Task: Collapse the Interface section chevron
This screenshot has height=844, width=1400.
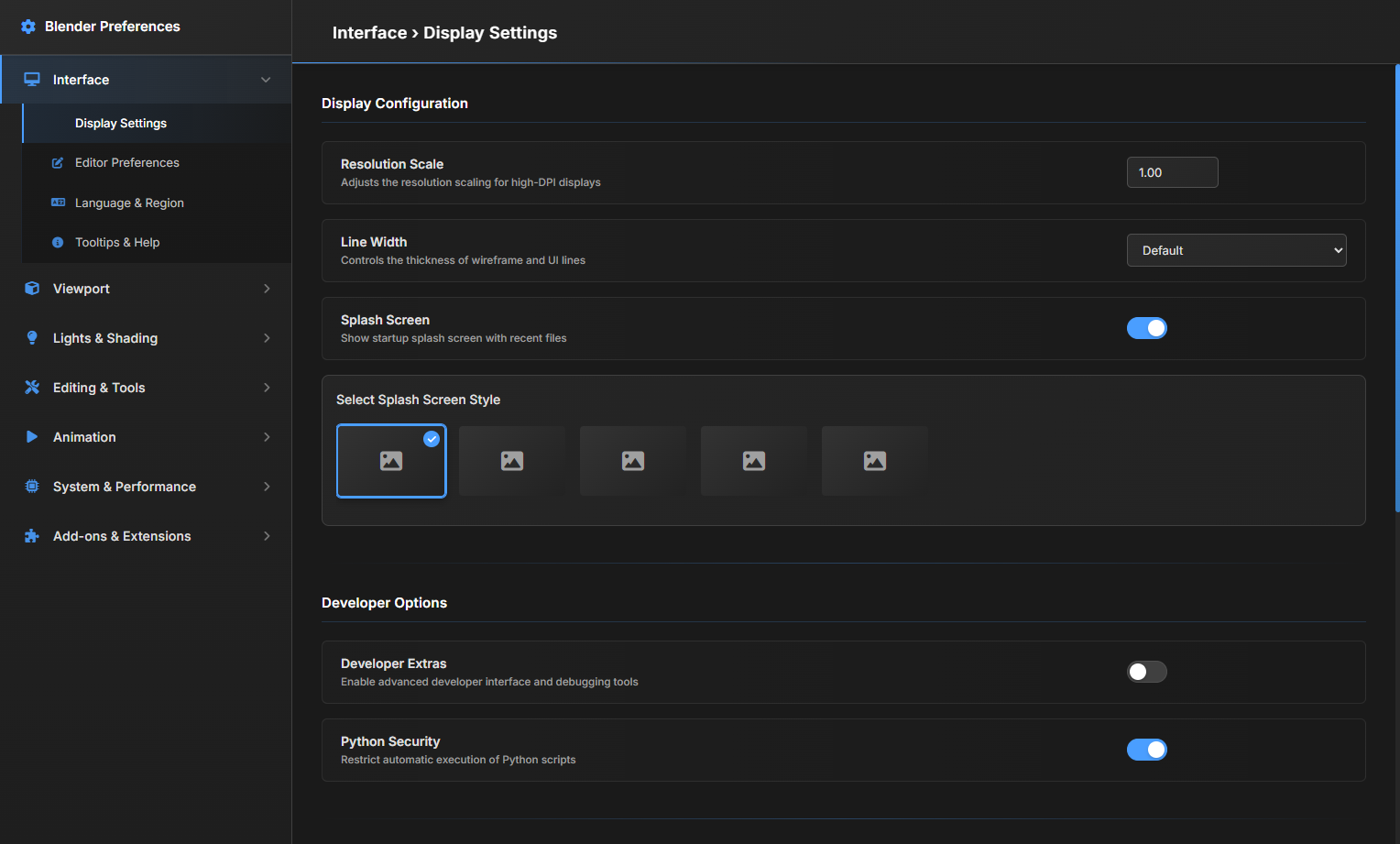Action: pos(266,80)
